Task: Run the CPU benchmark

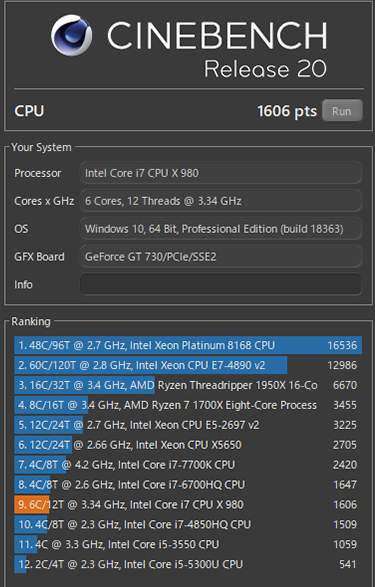Action: [342, 111]
